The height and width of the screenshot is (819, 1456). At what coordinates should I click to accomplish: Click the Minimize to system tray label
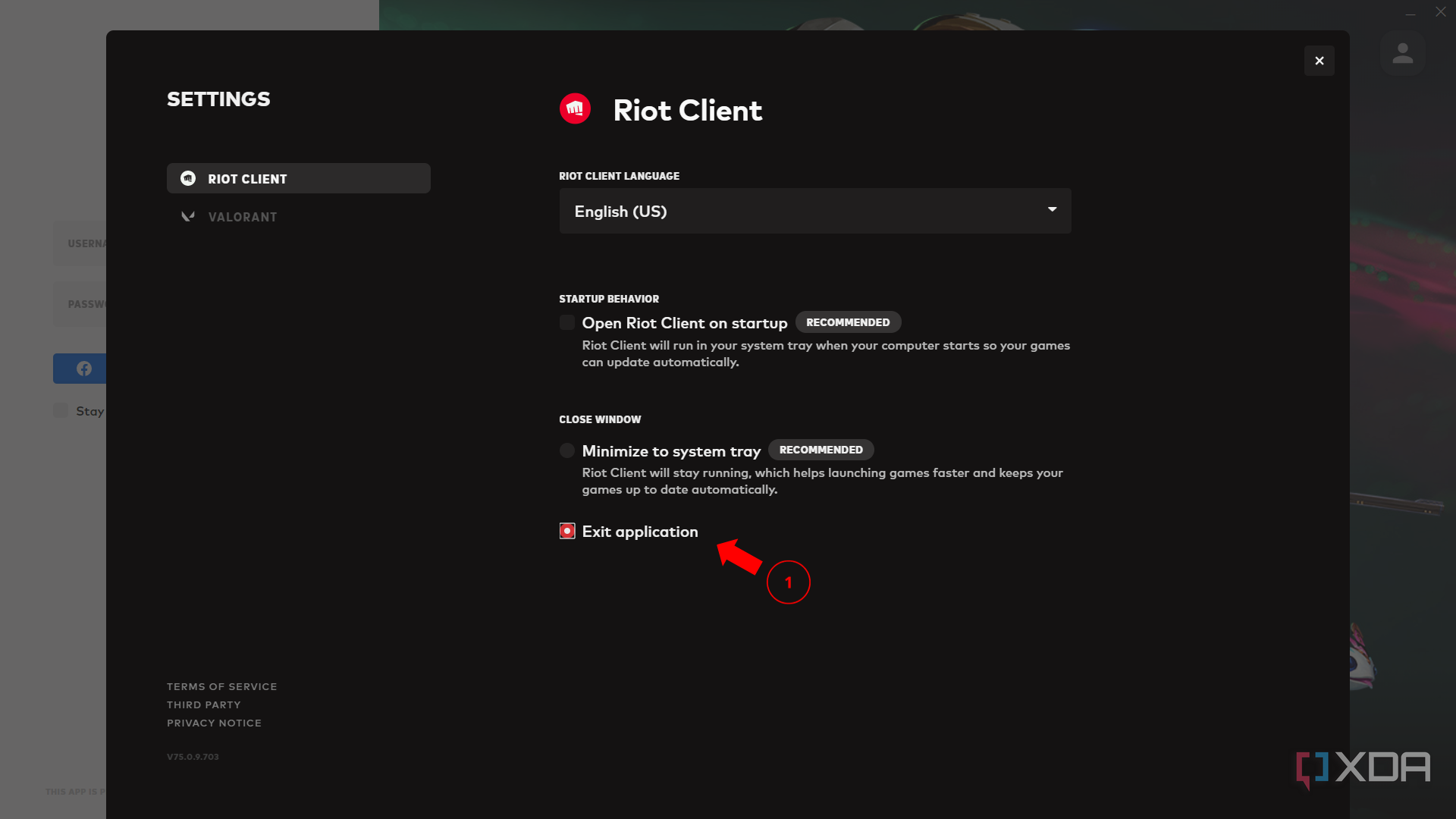click(671, 451)
